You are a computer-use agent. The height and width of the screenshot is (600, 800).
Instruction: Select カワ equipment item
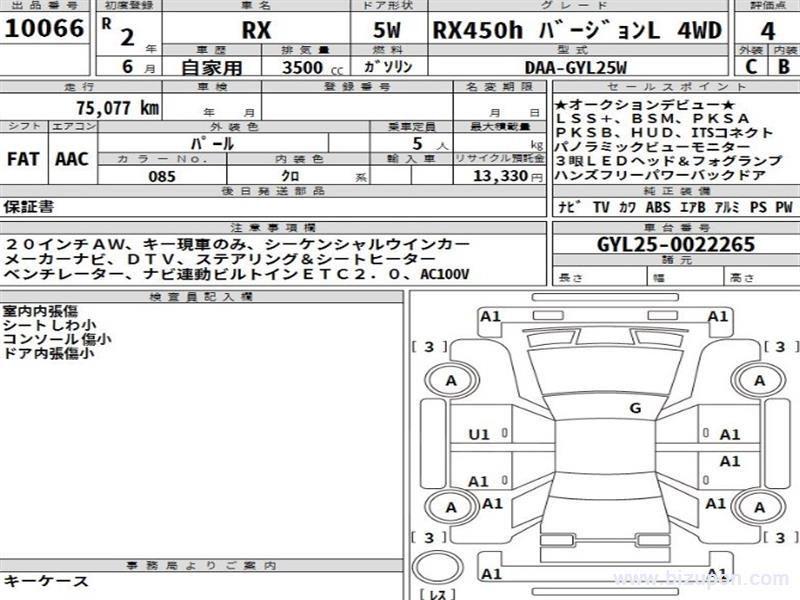point(627,207)
